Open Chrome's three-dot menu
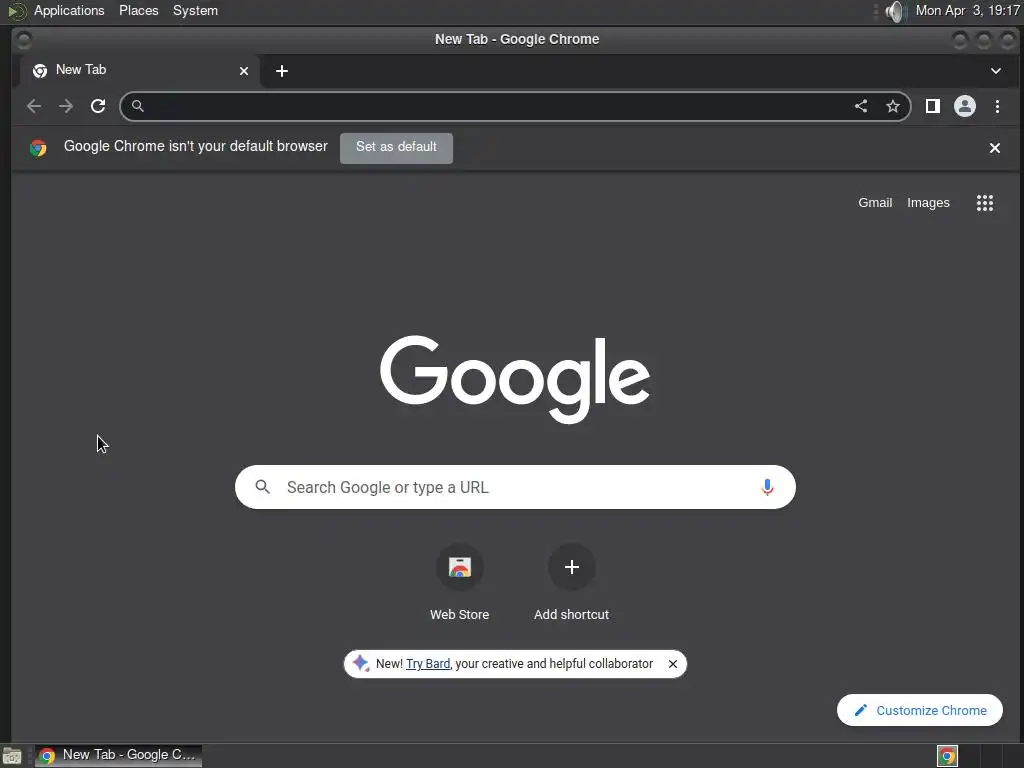This screenshot has height=768, width=1024. [997, 106]
